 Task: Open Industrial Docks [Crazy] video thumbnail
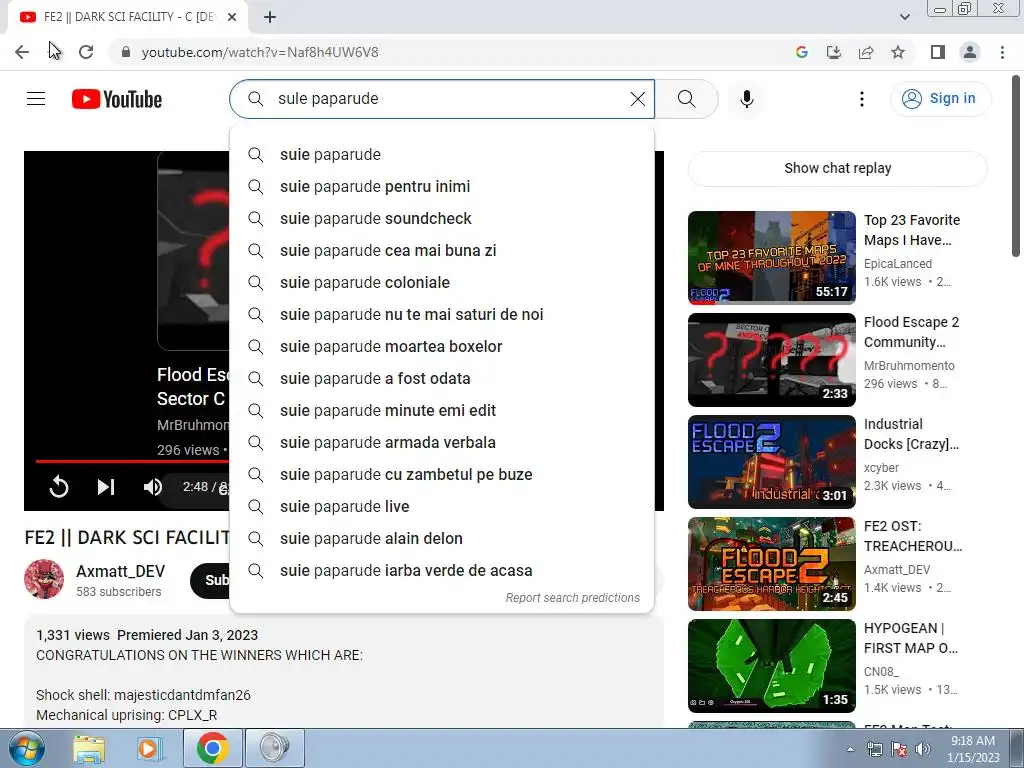coord(771,462)
